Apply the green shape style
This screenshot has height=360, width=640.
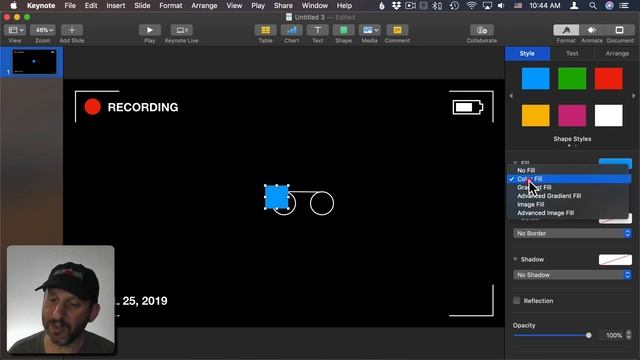(x=572, y=78)
